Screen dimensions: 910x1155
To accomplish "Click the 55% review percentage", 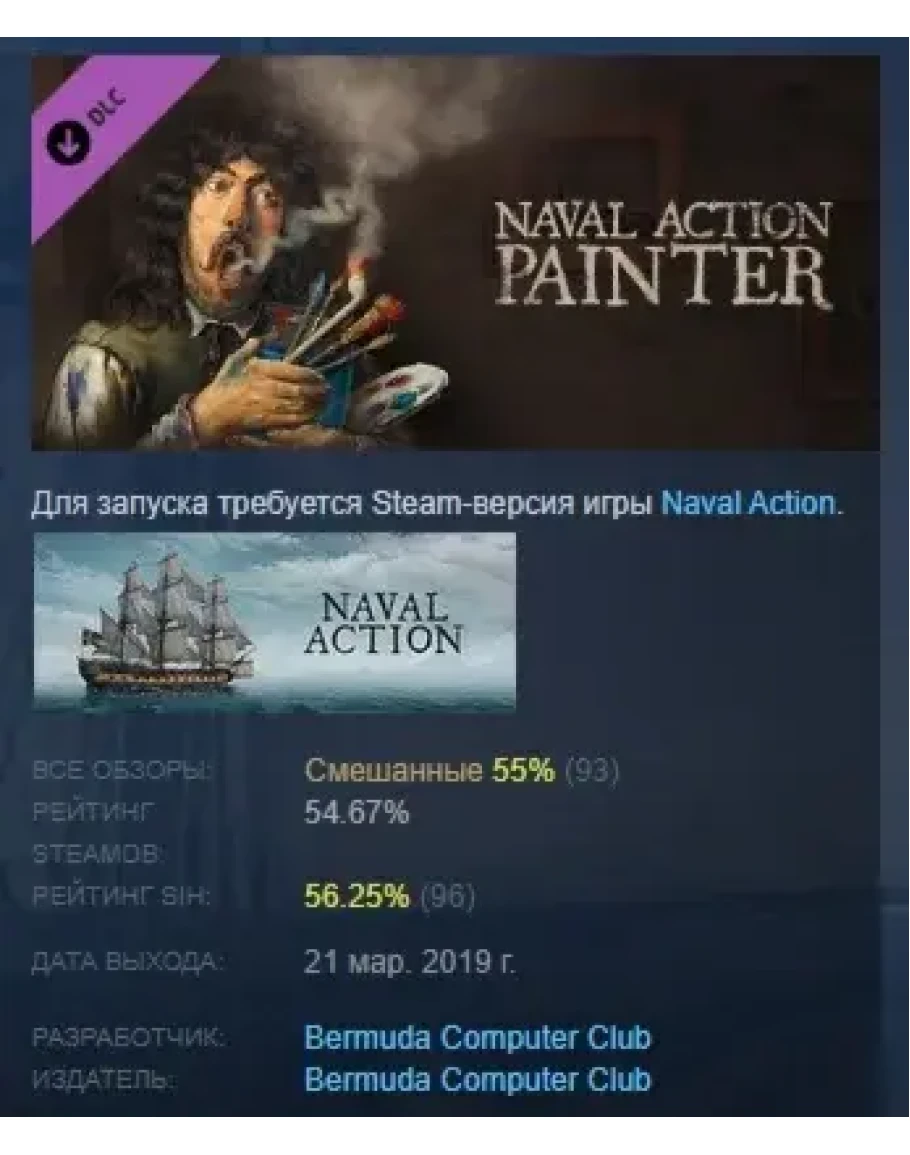I will pyautogui.click(x=523, y=770).
